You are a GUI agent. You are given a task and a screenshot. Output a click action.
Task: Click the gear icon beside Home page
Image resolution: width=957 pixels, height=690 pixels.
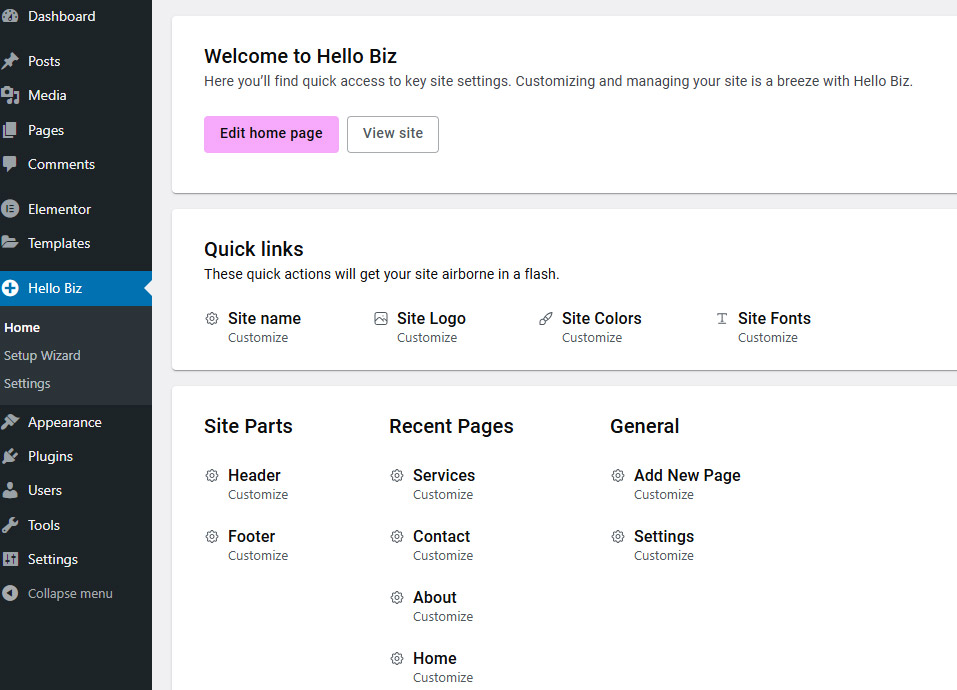click(397, 658)
